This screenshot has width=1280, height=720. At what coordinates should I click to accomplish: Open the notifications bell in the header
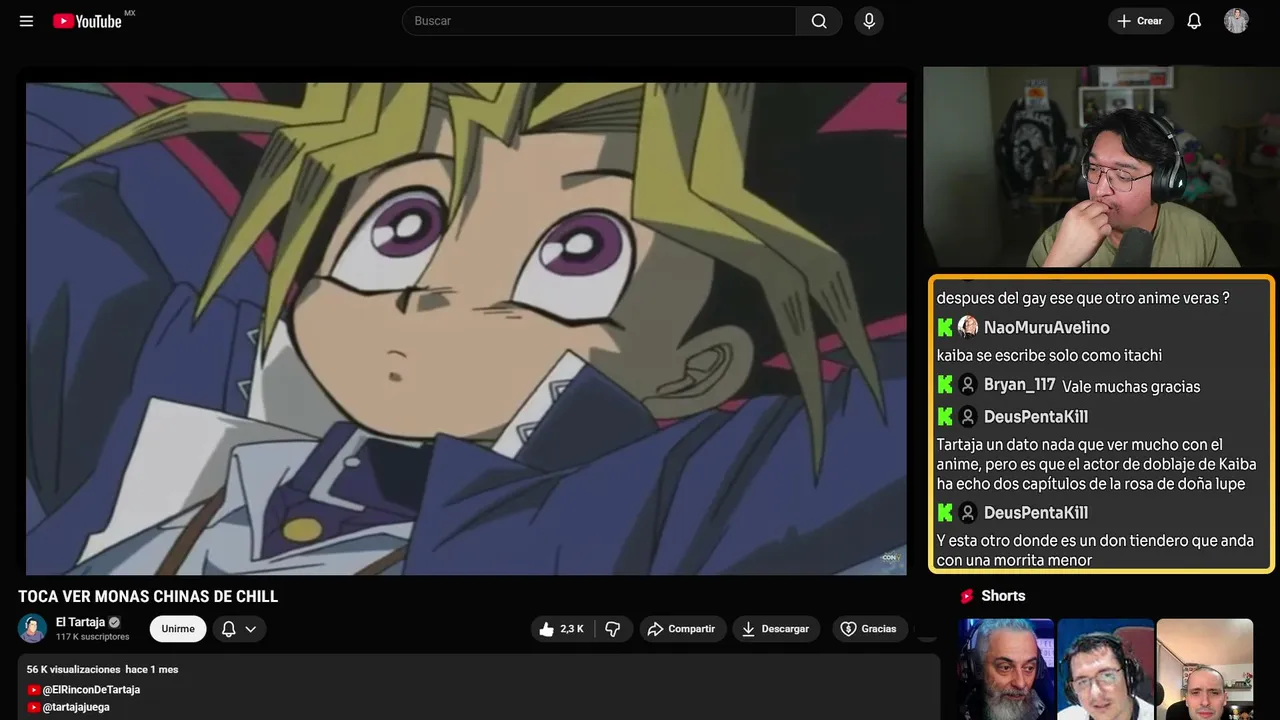1194,21
